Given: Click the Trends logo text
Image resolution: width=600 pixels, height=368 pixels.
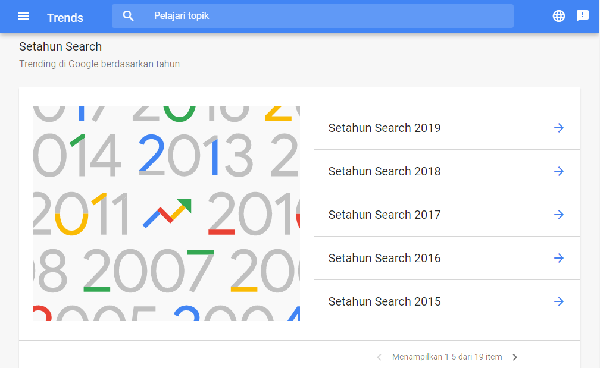Looking at the screenshot, I should (65, 18).
